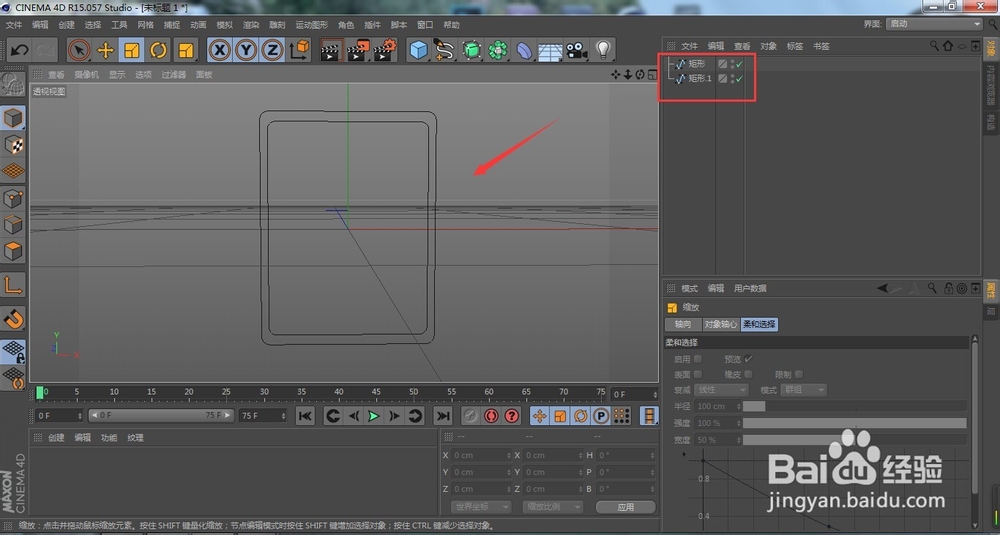
Task: Open the floor environment icon
Action: [550, 50]
